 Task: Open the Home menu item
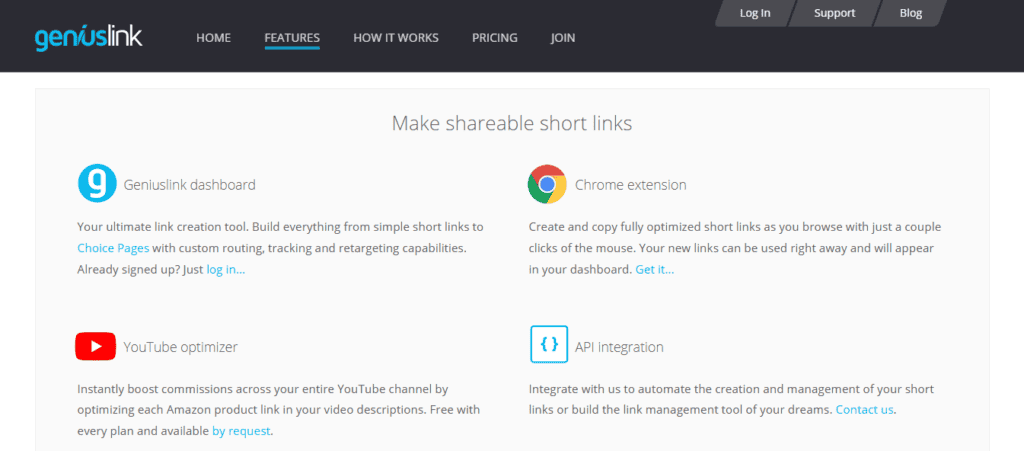click(x=213, y=38)
